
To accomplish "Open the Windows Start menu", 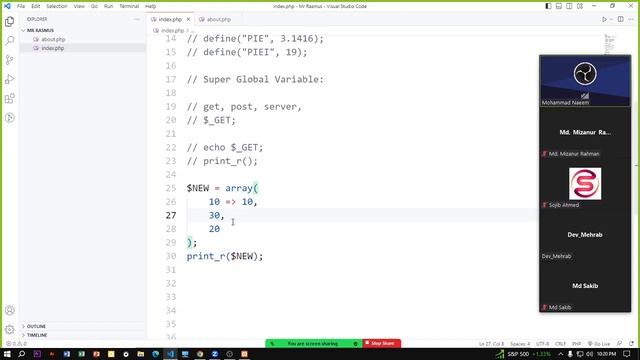I will (7, 354).
